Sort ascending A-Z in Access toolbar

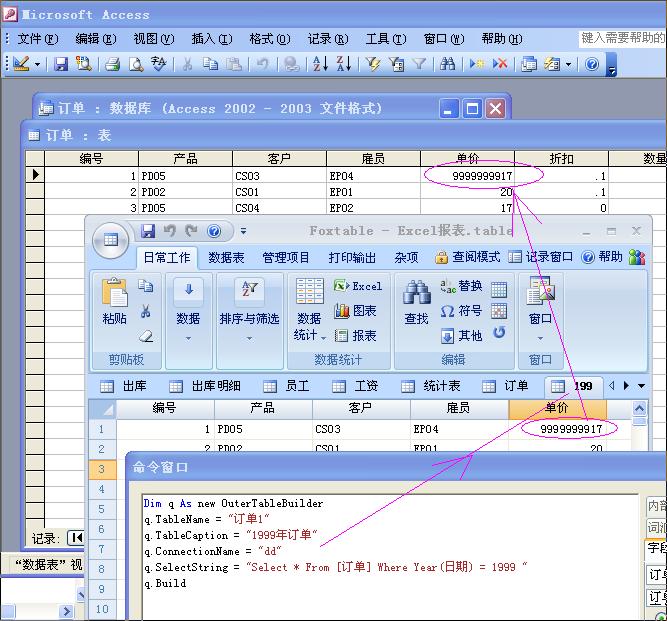320,64
